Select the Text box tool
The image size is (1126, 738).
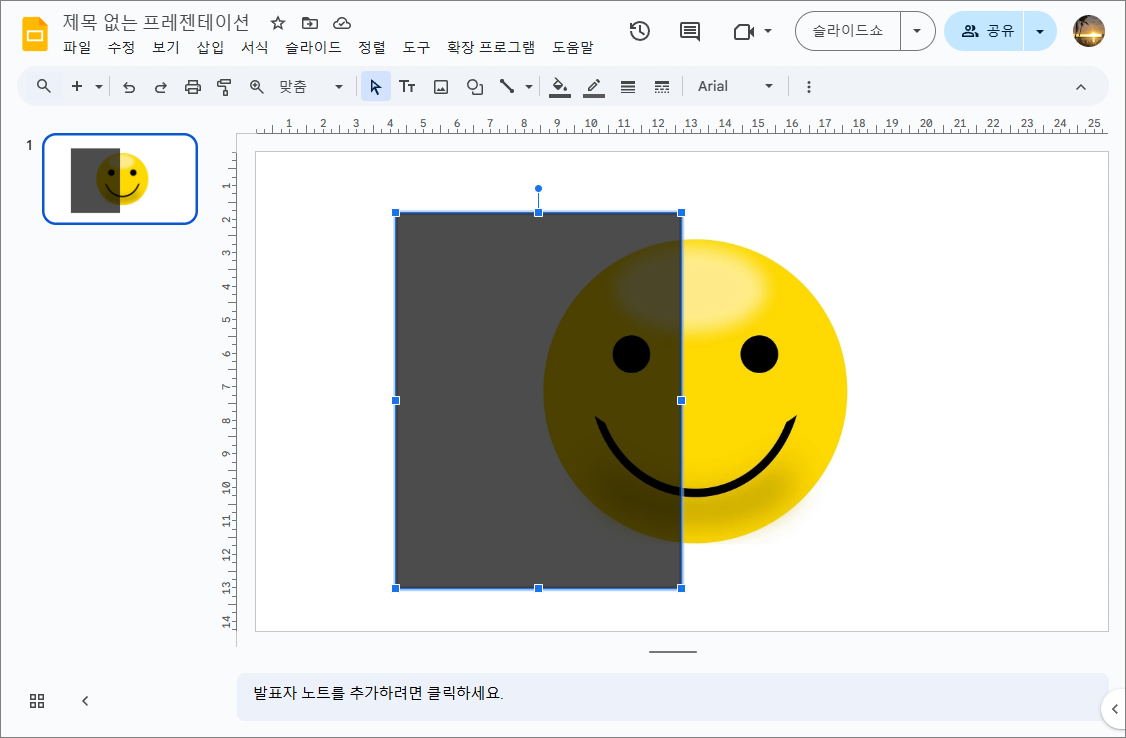407,87
